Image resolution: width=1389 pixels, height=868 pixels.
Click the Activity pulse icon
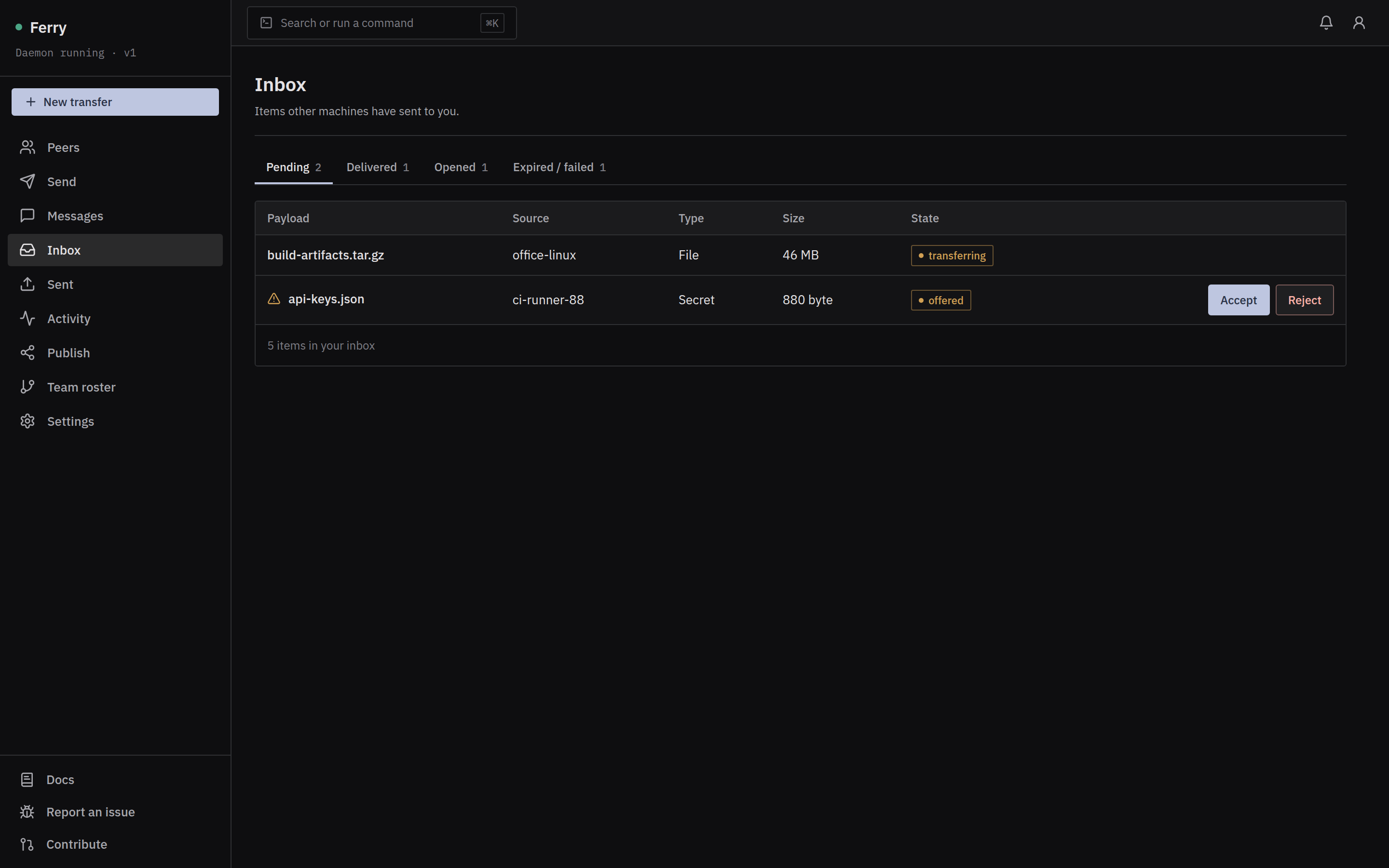coord(27,319)
